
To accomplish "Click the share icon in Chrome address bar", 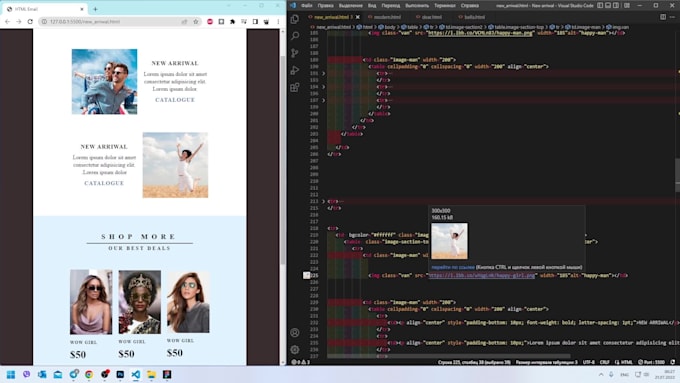I will (x=184, y=21).
